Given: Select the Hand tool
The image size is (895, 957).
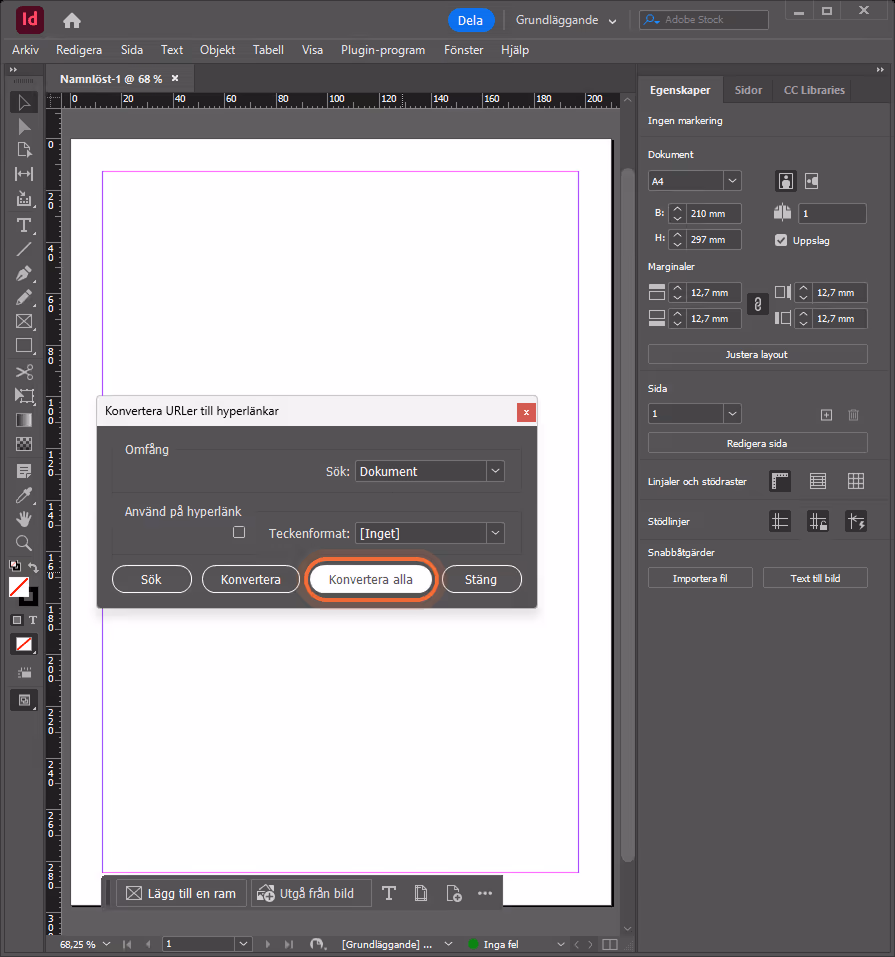Looking at the screenshot, I should 24,519.
